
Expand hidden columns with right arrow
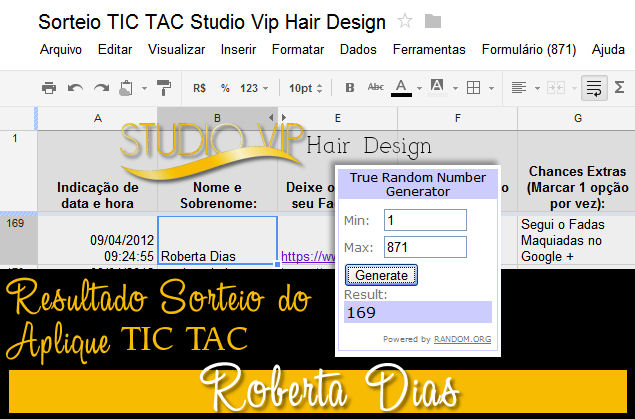[284, 117]
